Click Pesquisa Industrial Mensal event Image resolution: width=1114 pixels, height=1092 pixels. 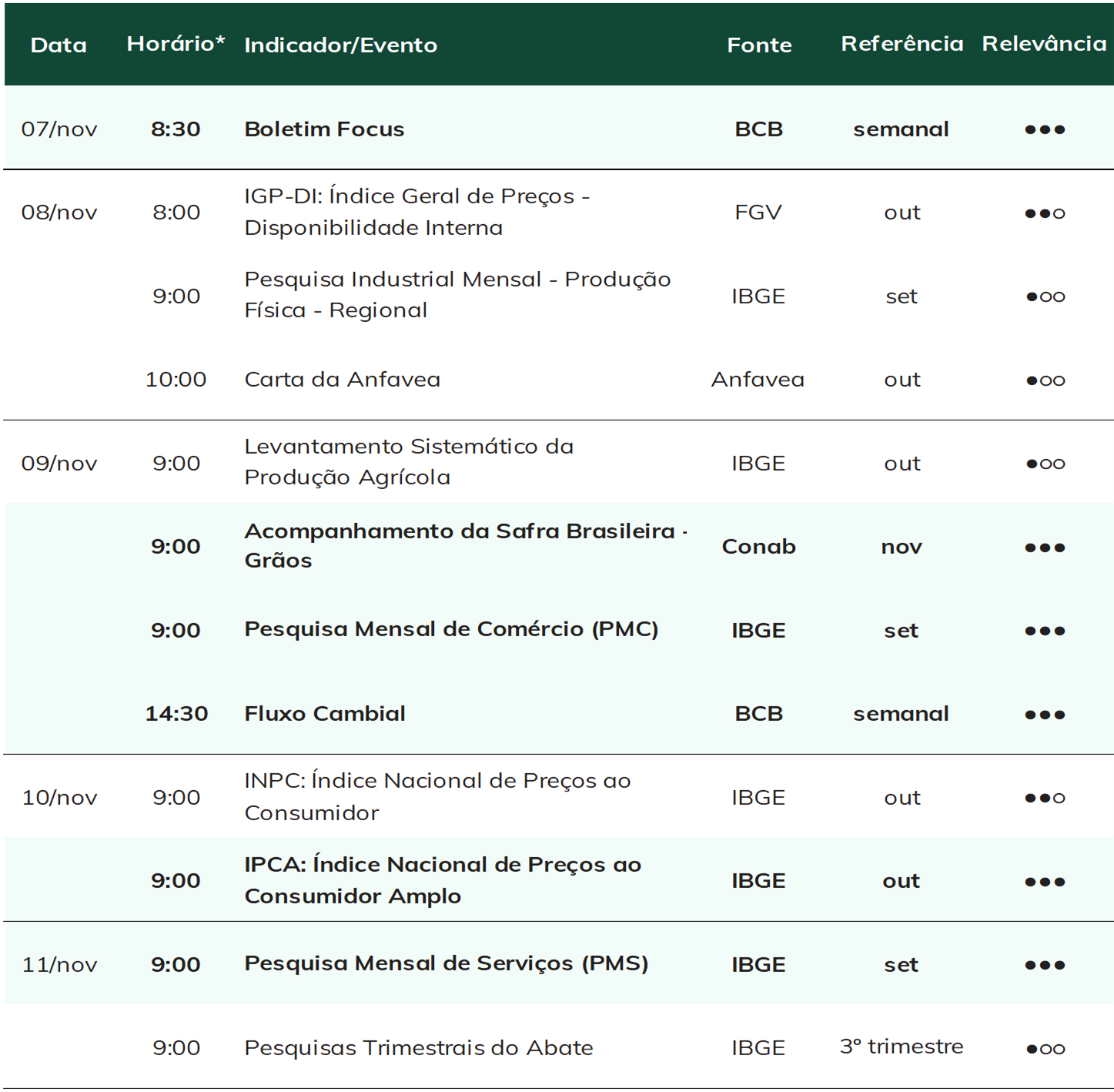[x=457, y=294]
